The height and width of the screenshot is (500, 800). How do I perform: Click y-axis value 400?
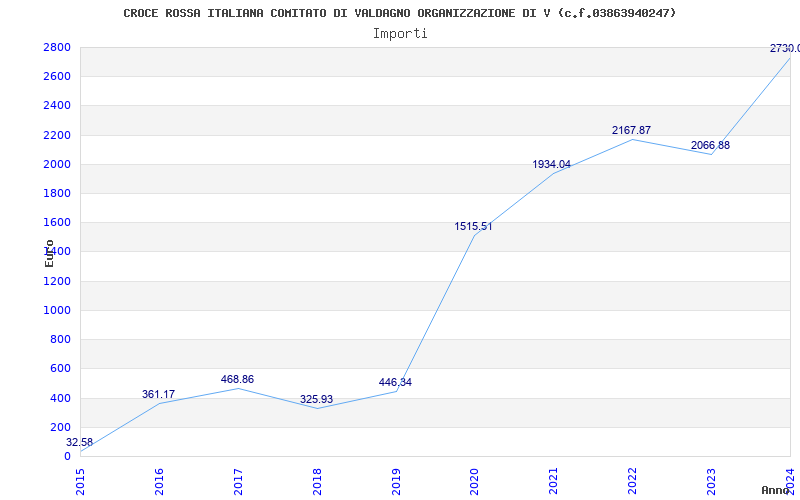61,398
